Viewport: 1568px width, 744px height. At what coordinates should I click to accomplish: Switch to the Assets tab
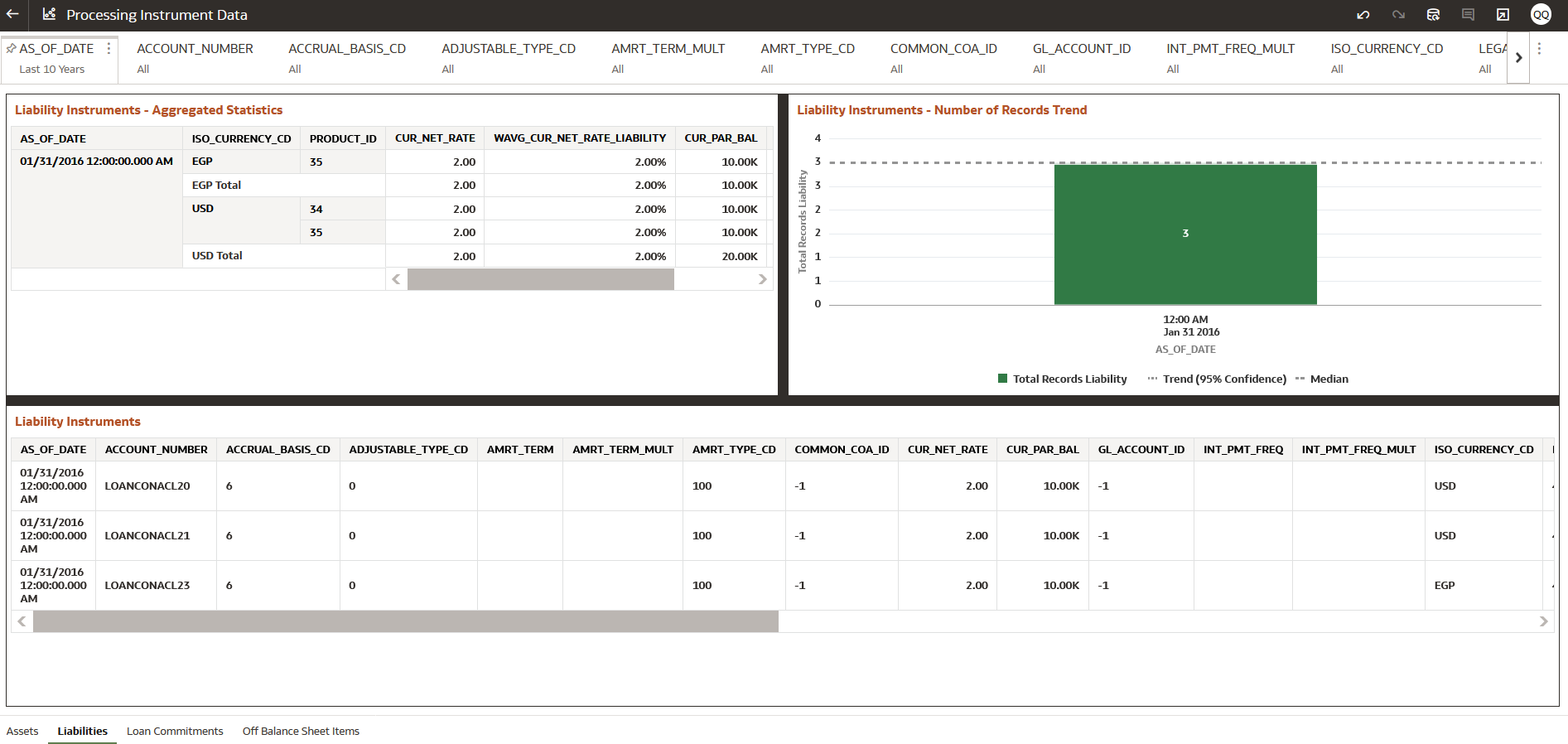click(22, 731)
